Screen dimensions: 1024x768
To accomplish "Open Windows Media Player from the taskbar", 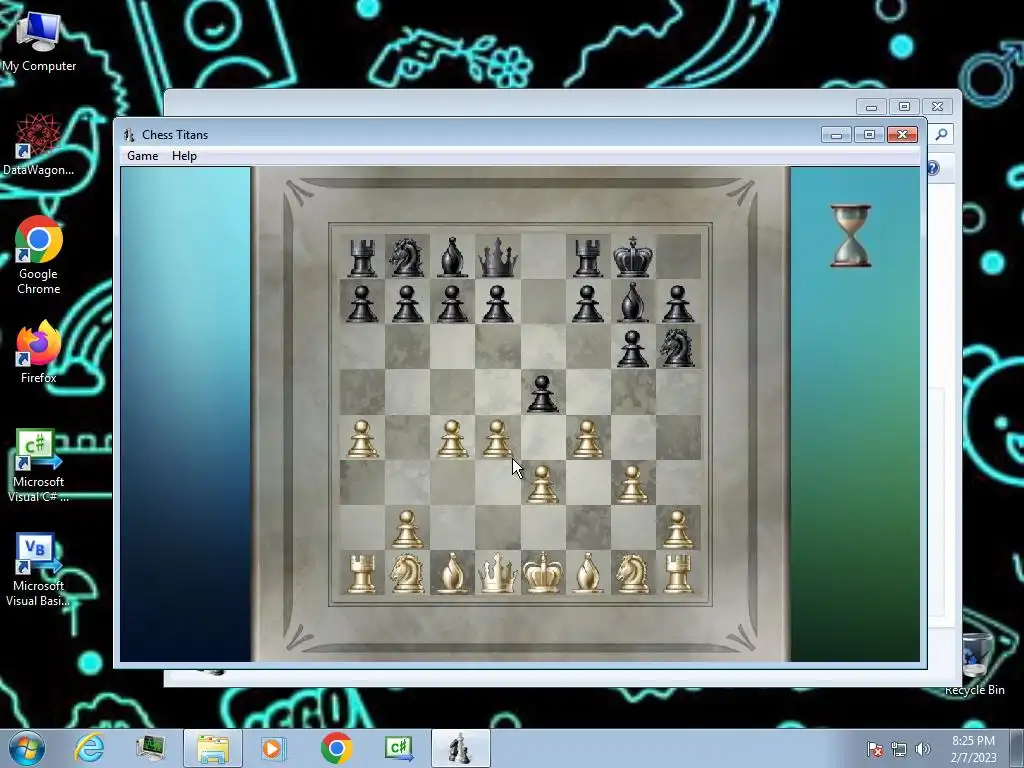I will [274, 748].
